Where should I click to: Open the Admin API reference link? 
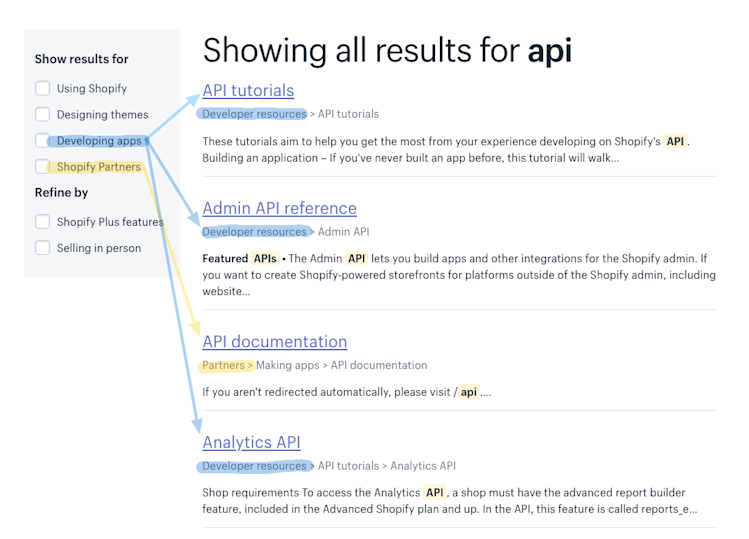coord(279,208)
